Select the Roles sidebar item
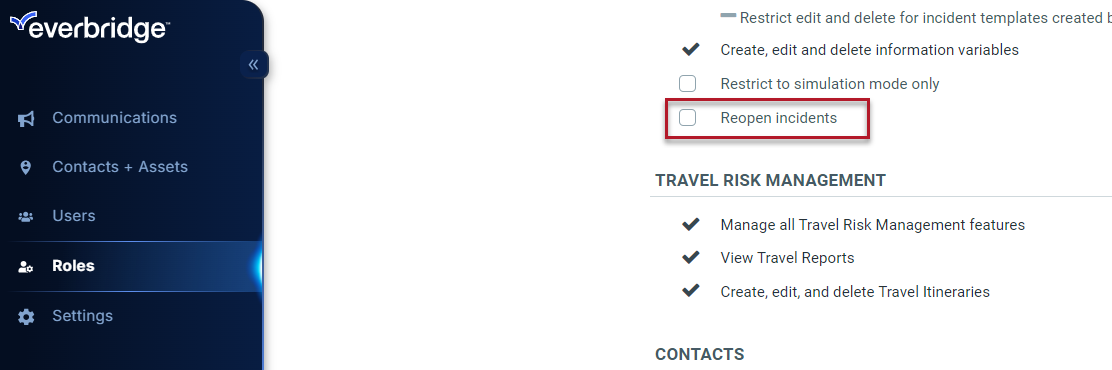This screenshot has height=370, width=1112. tap(131, 267)
